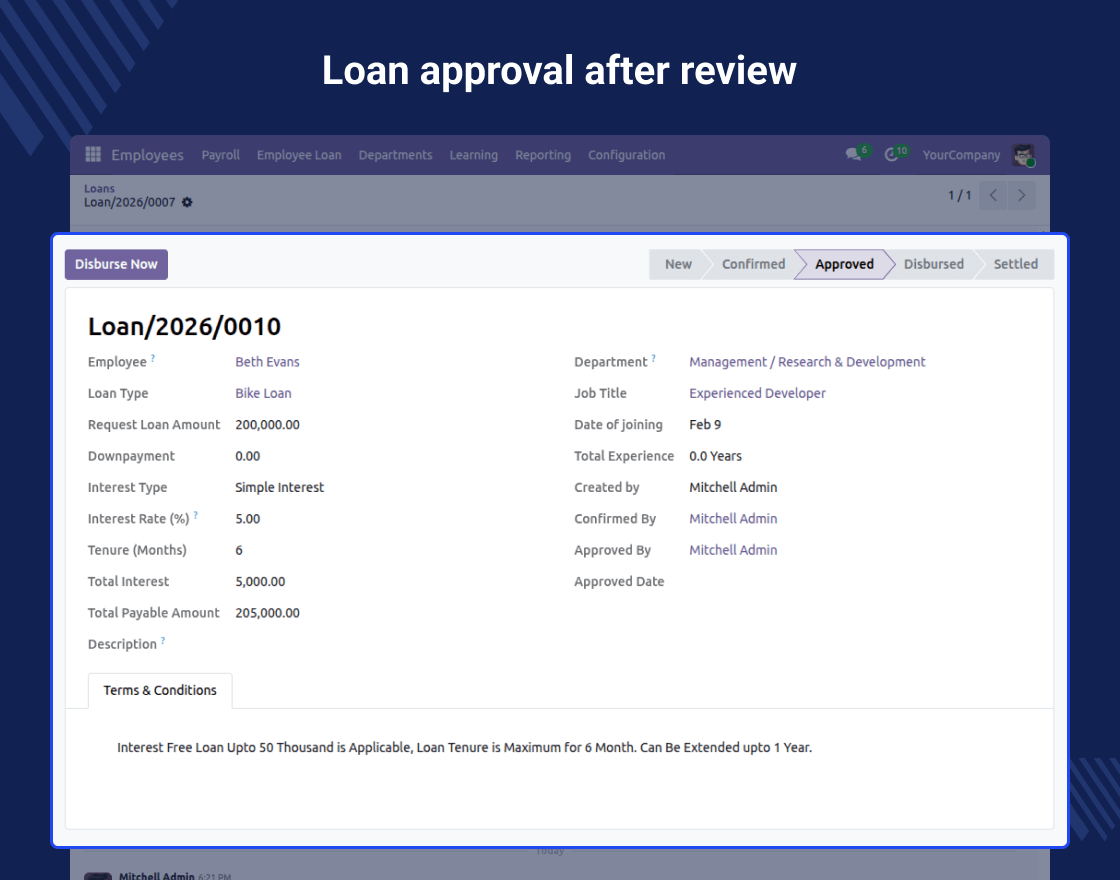The width and height of the screenshot is (1120, 880).
Task: Open the Payroll menu
Action: coord(220,155)
